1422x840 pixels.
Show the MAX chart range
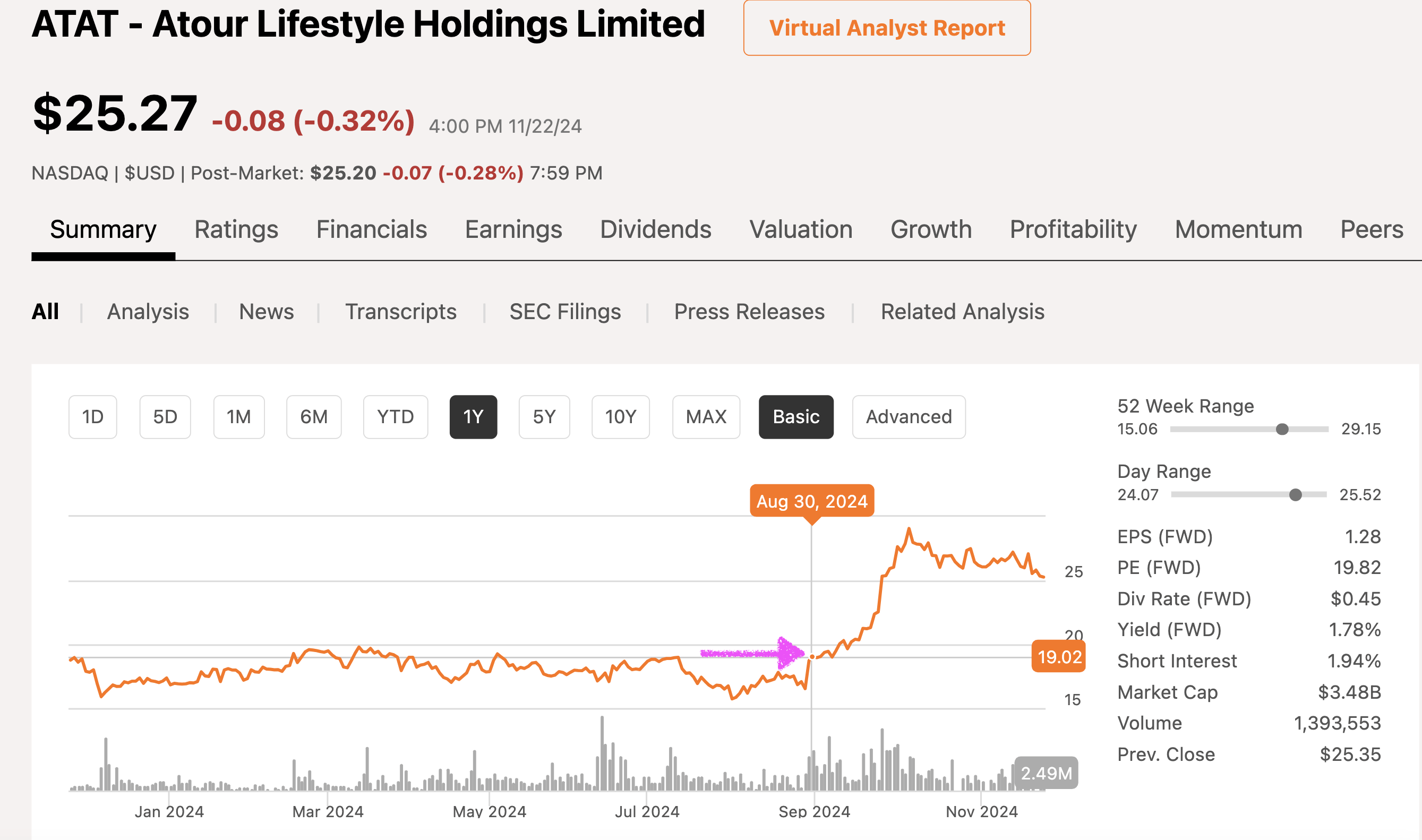[706, 417]
